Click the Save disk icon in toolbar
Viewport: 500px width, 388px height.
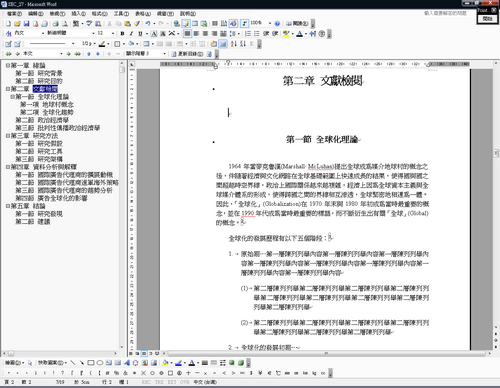26,24
